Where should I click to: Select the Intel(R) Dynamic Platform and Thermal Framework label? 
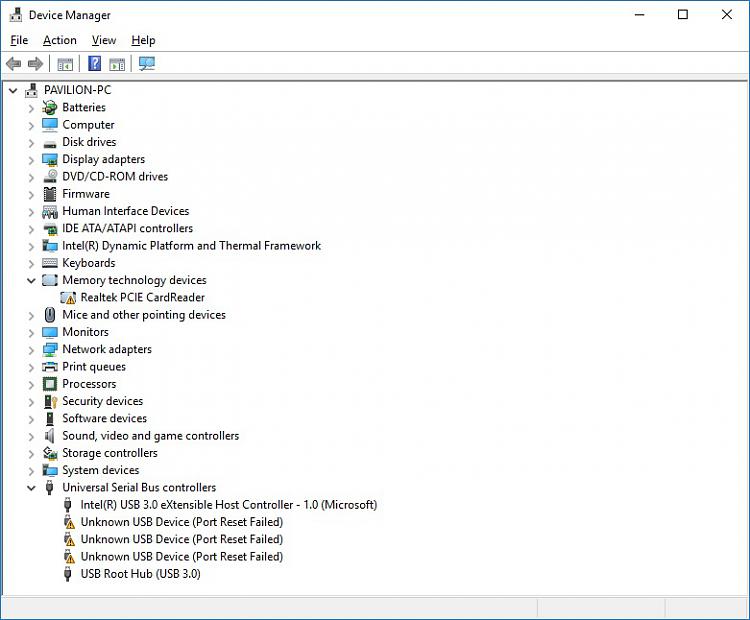tap(191, 245)
